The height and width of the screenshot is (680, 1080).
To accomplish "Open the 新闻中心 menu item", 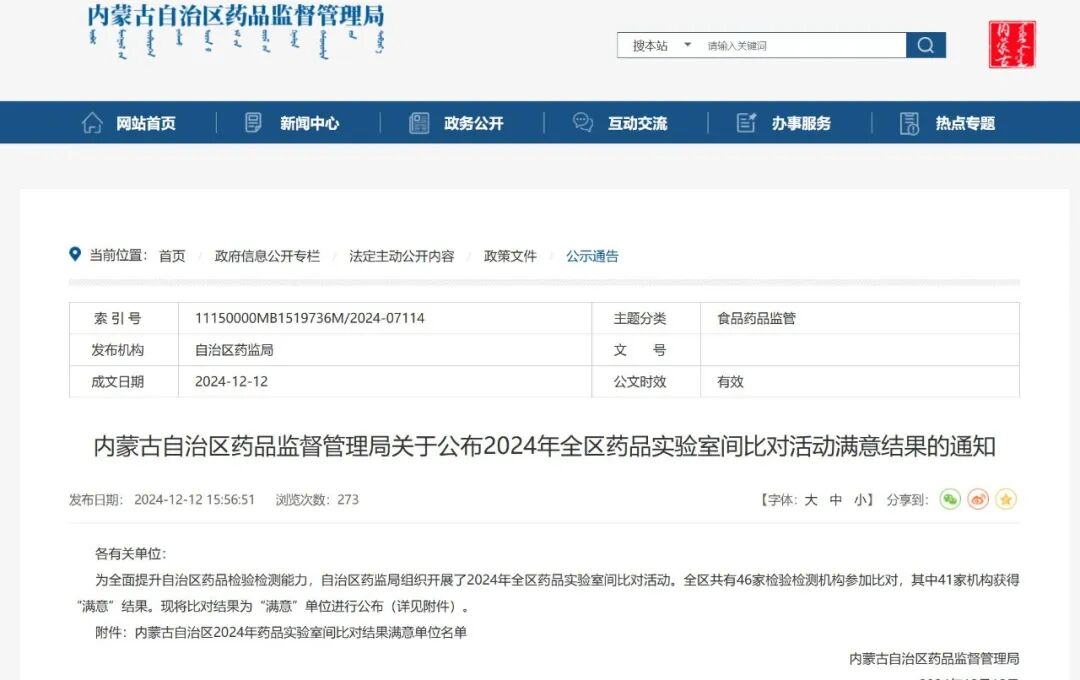I will pos(309,123).
